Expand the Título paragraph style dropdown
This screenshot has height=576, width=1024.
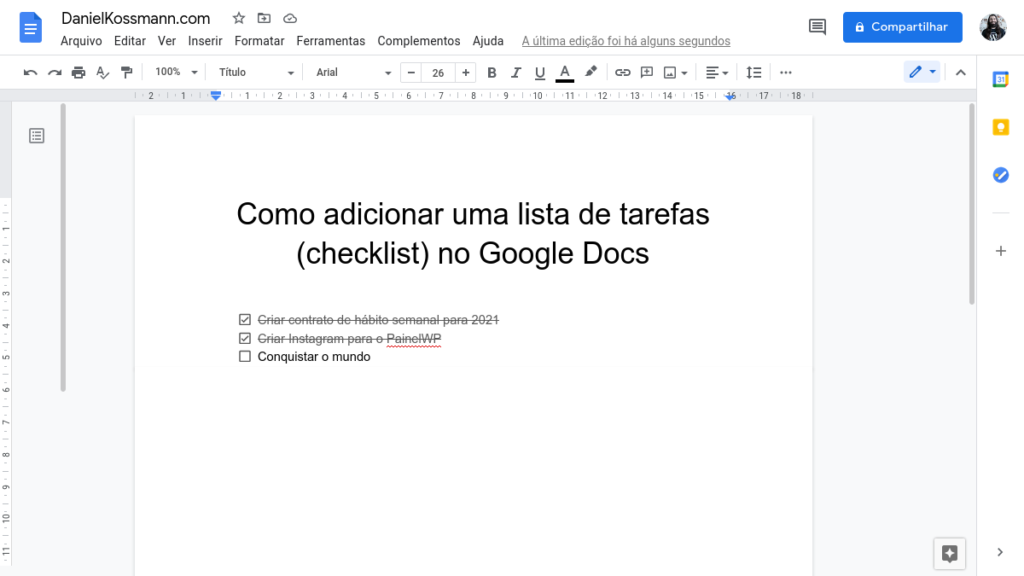[x=256, y=72]
